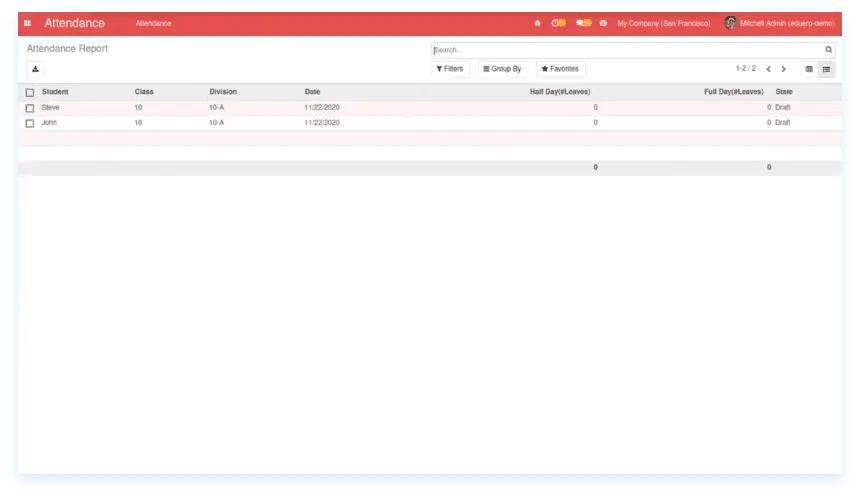Select the checkbox for John
The width and height of the screenshot is (860, 498).
pos(30,123)
